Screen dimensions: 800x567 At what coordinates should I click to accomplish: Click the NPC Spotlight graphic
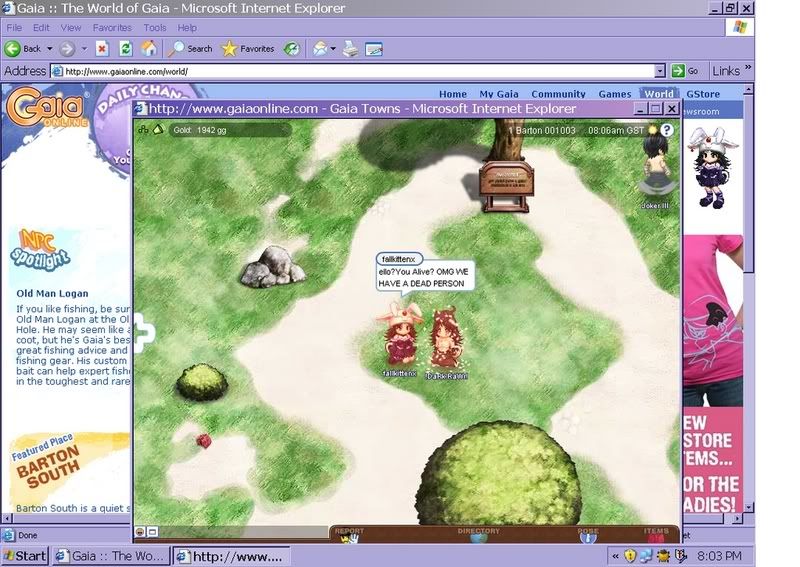(40, 250)
